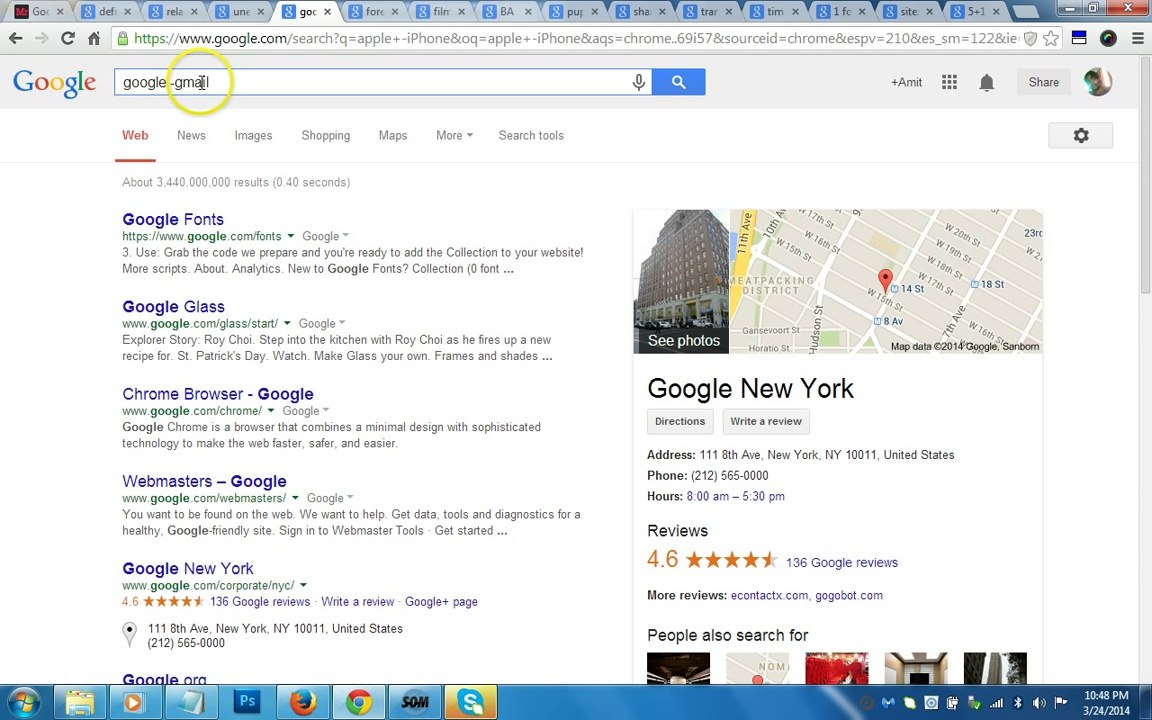Click the Write a review button
Image resolution: width=1152 pixels, height=720 pixels.
[766, 422]
